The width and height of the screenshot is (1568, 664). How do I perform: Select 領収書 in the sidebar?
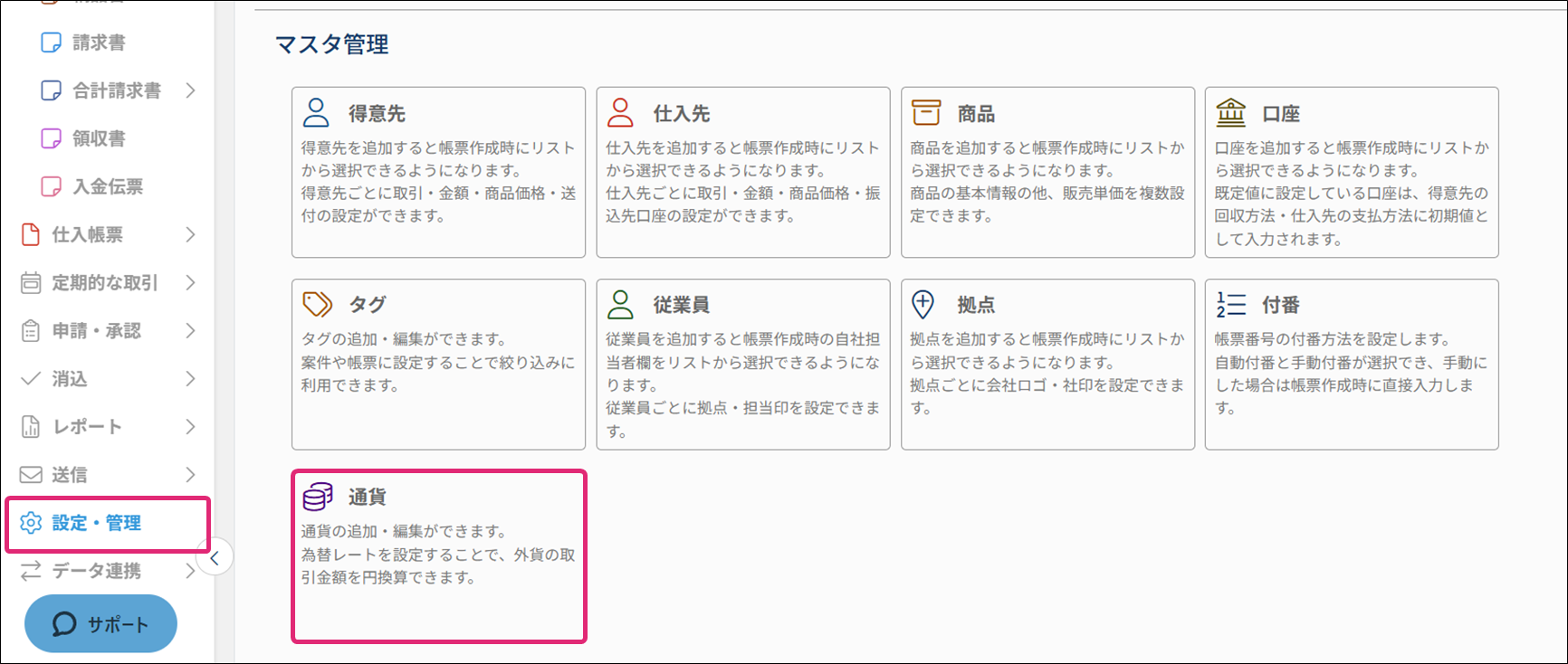(99, 138)
